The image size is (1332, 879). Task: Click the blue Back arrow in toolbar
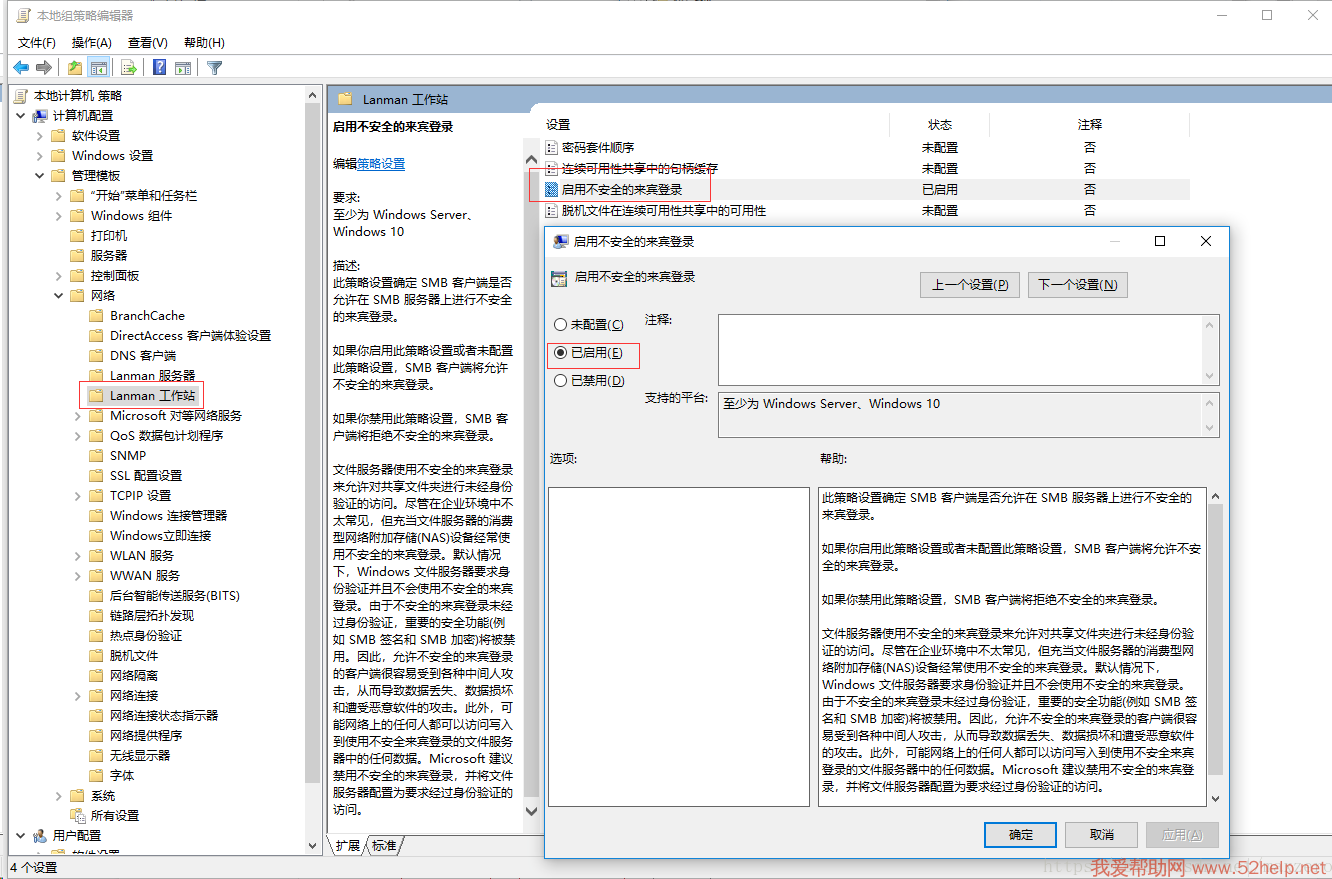coord(20,68)
